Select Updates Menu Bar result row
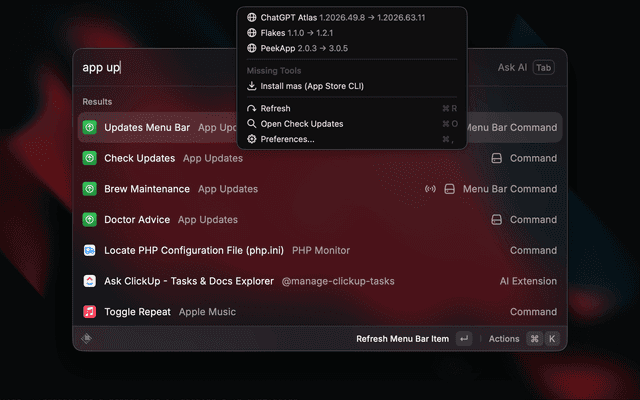 [x=320, y=127]
